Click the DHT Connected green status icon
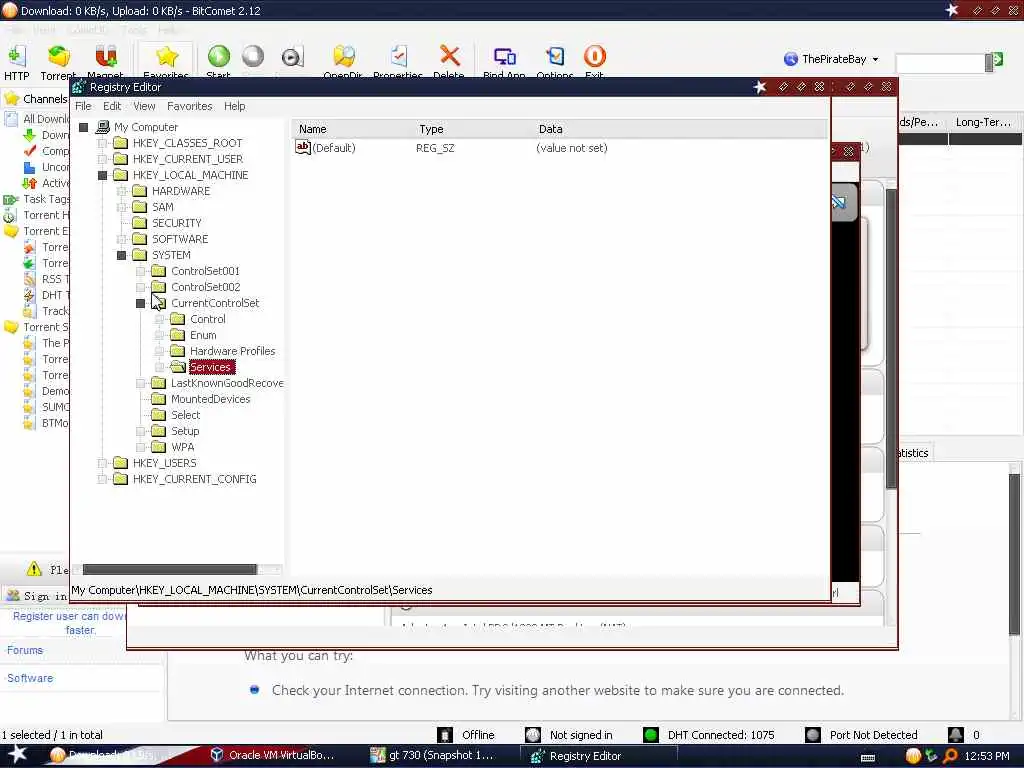Screen dimensions: 1024x768 click(x=650, y=735)
